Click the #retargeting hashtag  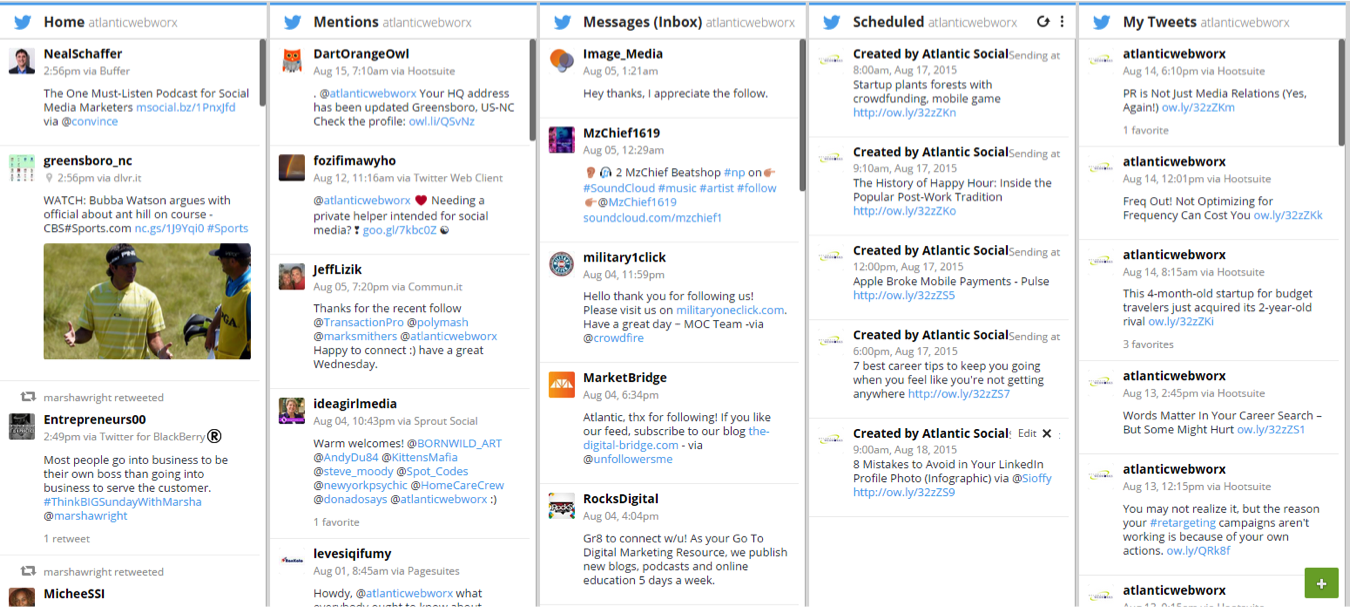[x=1183, y=522]
